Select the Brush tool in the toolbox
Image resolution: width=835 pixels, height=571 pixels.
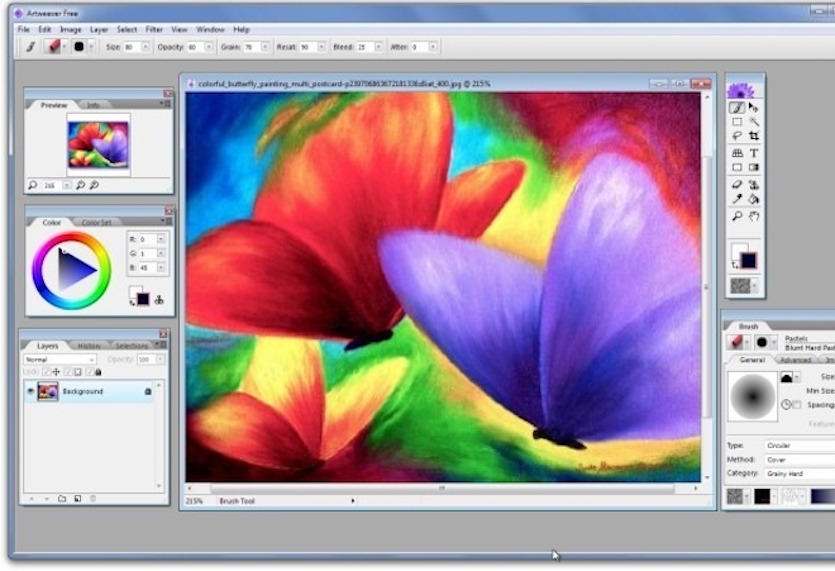coord(737,108)
